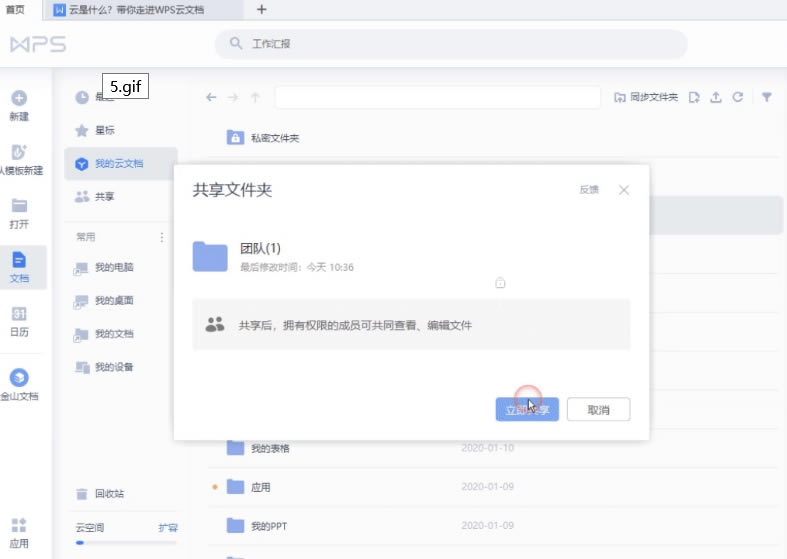Image resolution: width=787 pixels, height=559 pixels.
Task: Select 我的云文档 in navigation panel
Action: (119, 163)
